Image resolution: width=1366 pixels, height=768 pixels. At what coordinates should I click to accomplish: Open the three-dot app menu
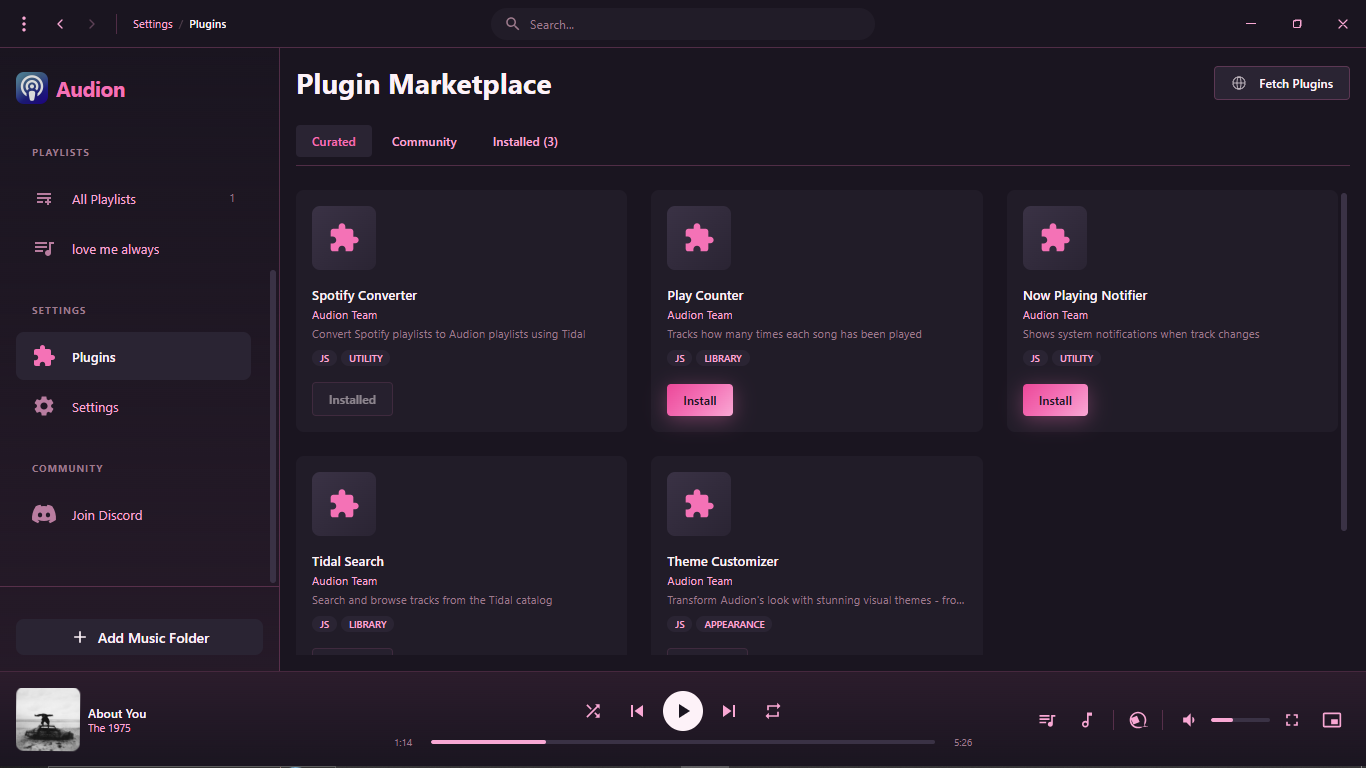point(24,24)
